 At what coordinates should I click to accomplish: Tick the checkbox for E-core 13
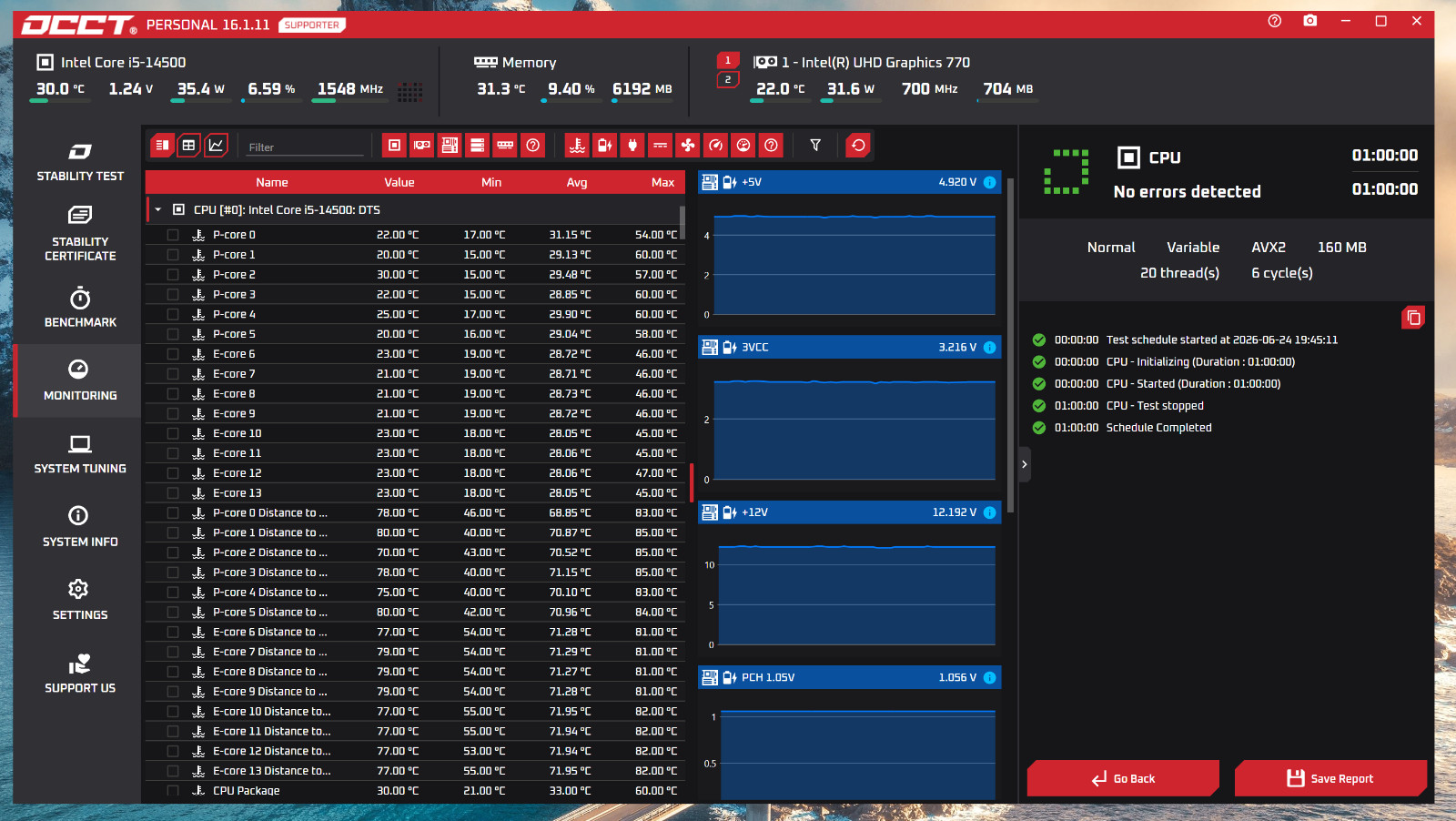tap(173, 493)
